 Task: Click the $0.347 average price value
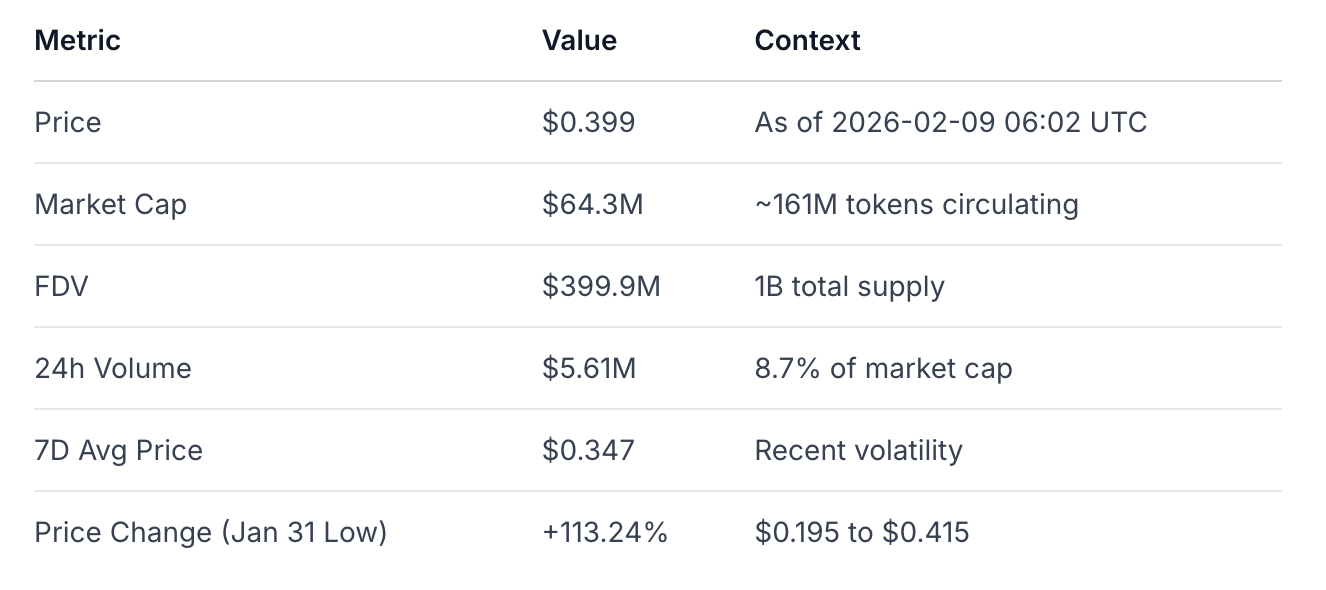click(x=588, y=451)
